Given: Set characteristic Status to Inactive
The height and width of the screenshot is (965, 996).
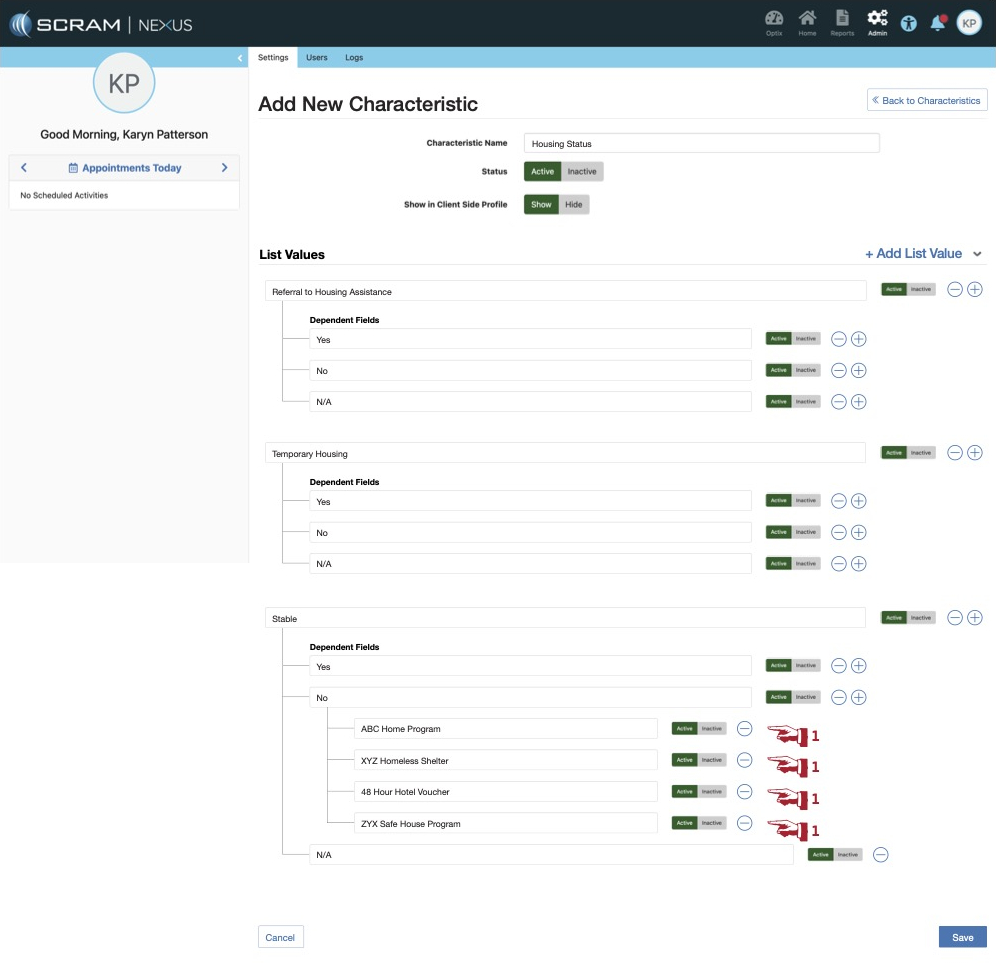Looking at the screenshot, I should [x=582, y=171].
